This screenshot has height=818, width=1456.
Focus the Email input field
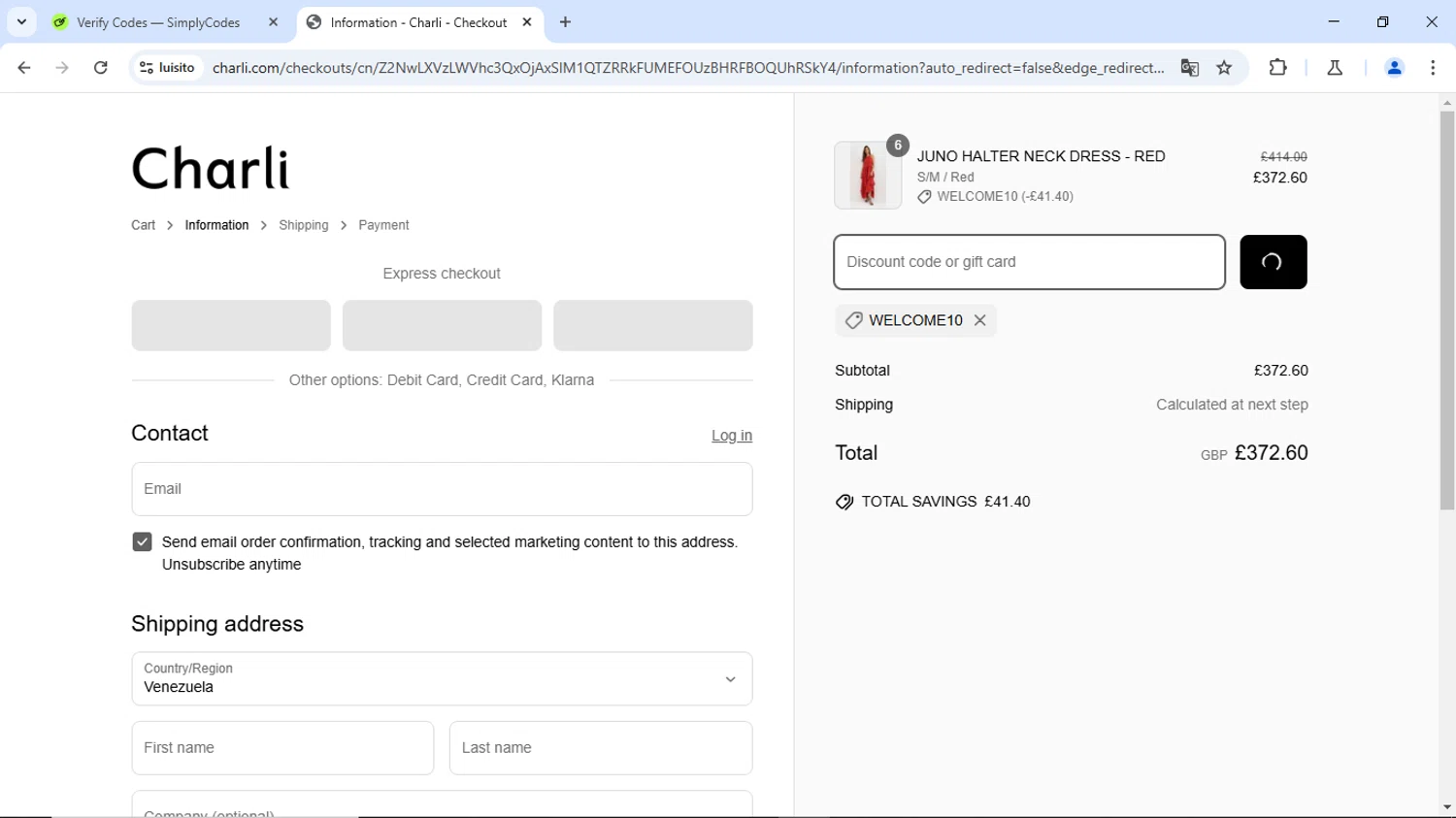[x=442, y=489]
